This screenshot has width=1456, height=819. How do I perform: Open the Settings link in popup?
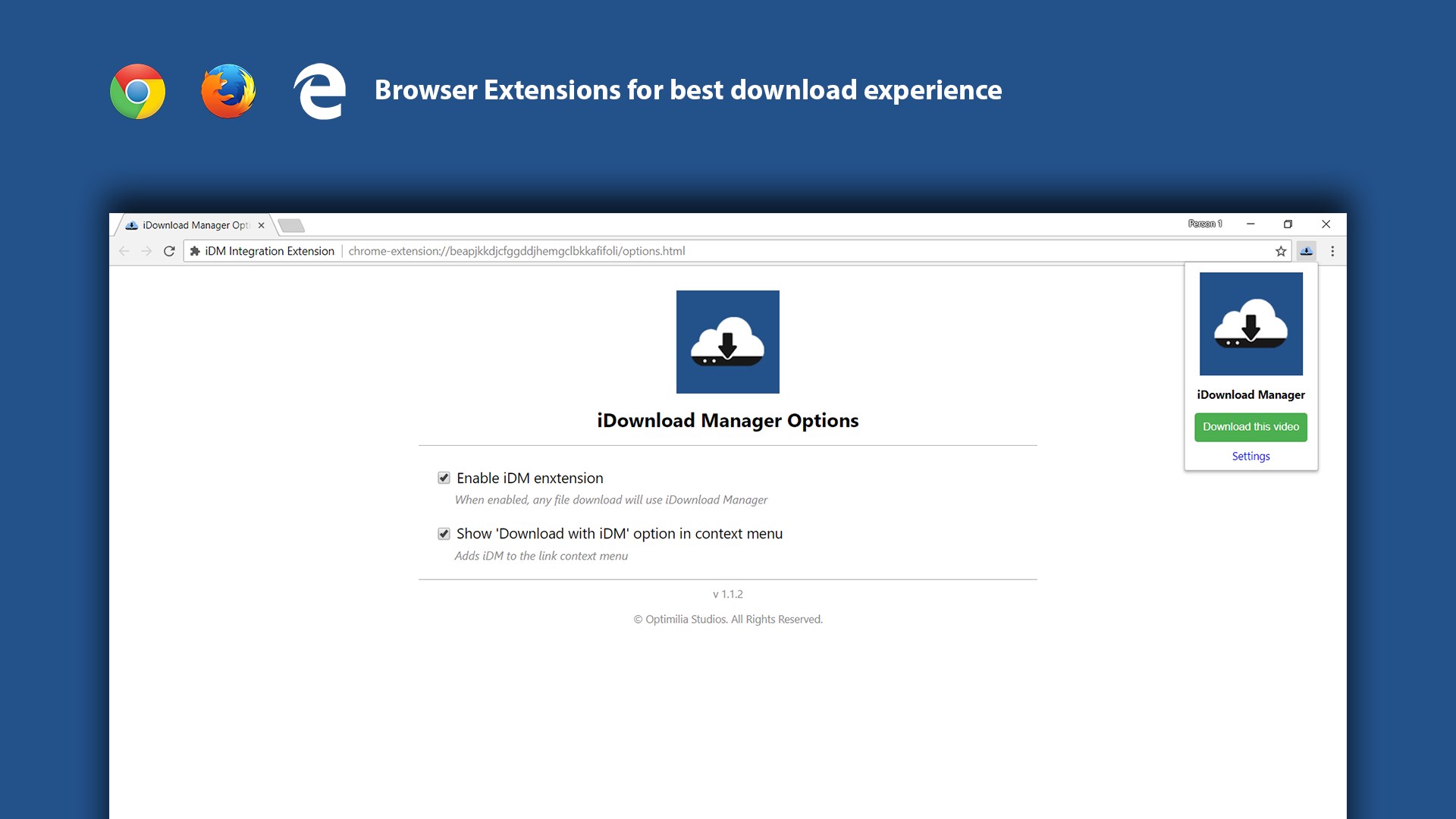1250,456
